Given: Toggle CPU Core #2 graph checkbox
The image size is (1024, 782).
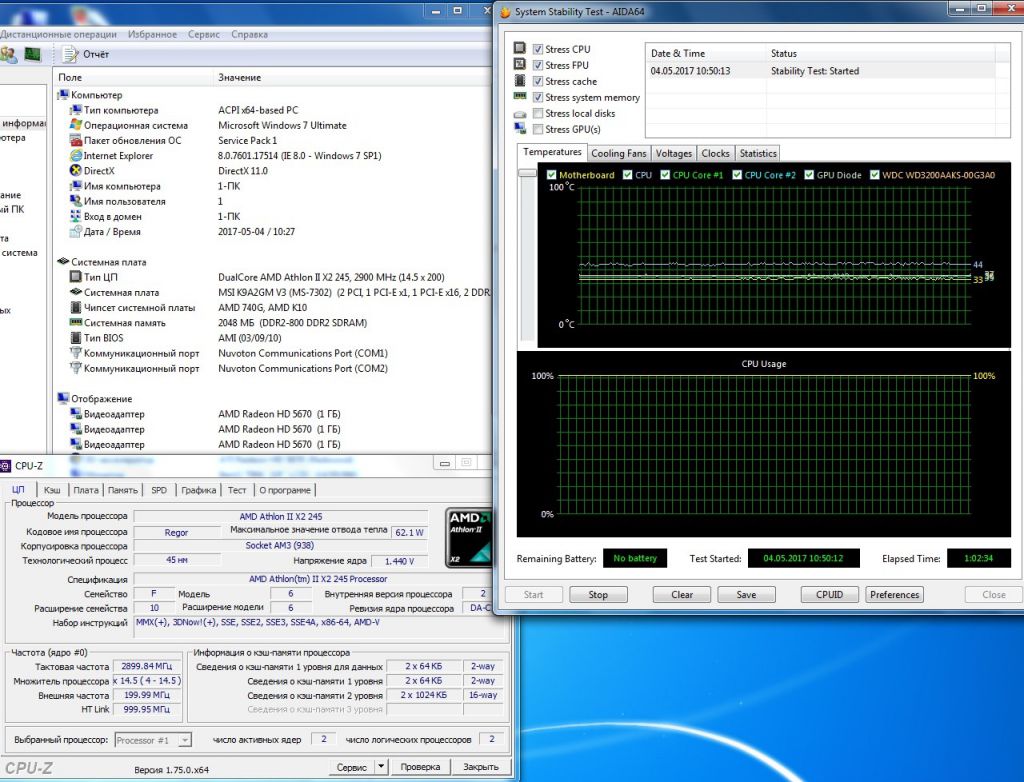Looking at the screenshot, I should coord(737,175).
